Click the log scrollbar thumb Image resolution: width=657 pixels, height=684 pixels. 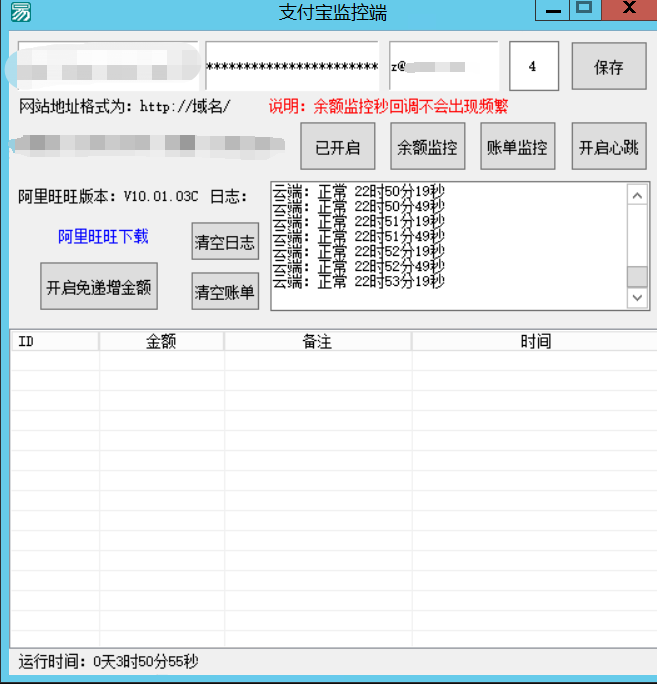[x=637, y=276]
